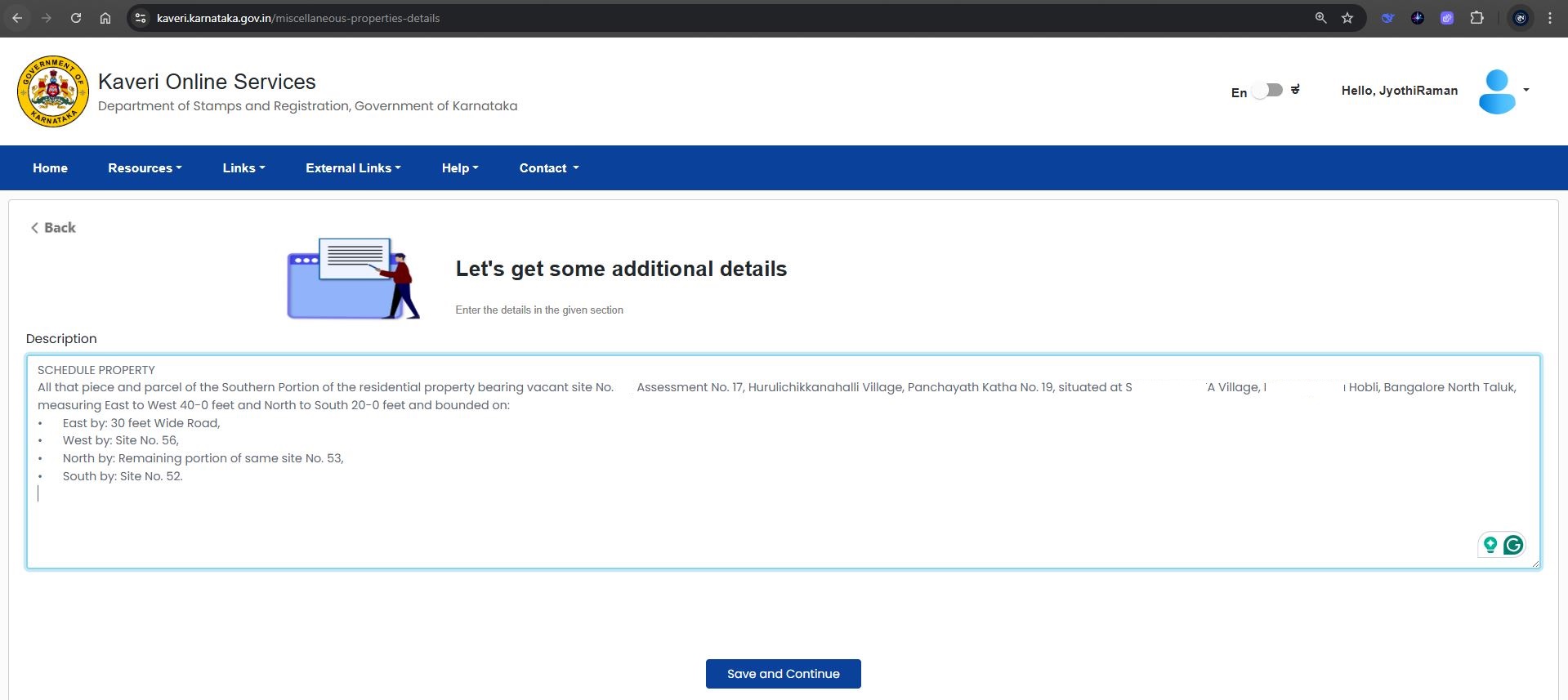Screen dimensions: 1568x700
Task: Expand the Help dropdown menu
Action: pyautogui.click(x=460, y=168)
